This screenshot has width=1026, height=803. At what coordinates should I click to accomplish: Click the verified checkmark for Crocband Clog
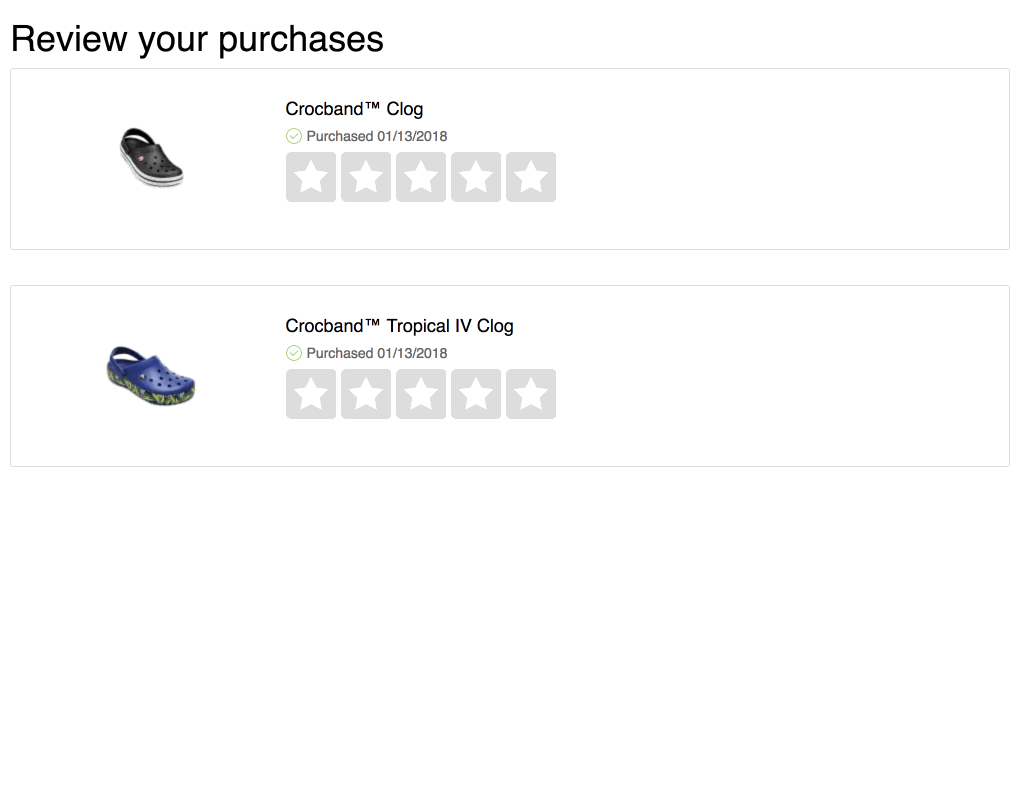294,136
